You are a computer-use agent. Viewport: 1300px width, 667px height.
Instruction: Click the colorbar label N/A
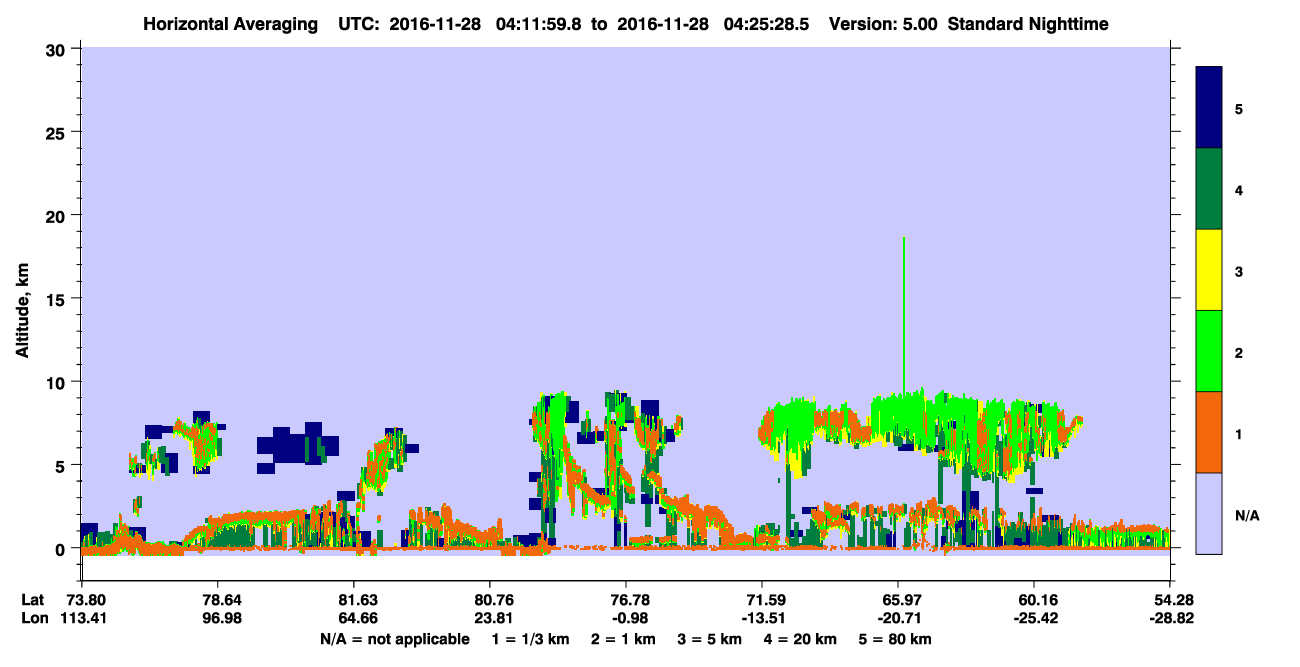[1246, 515]
